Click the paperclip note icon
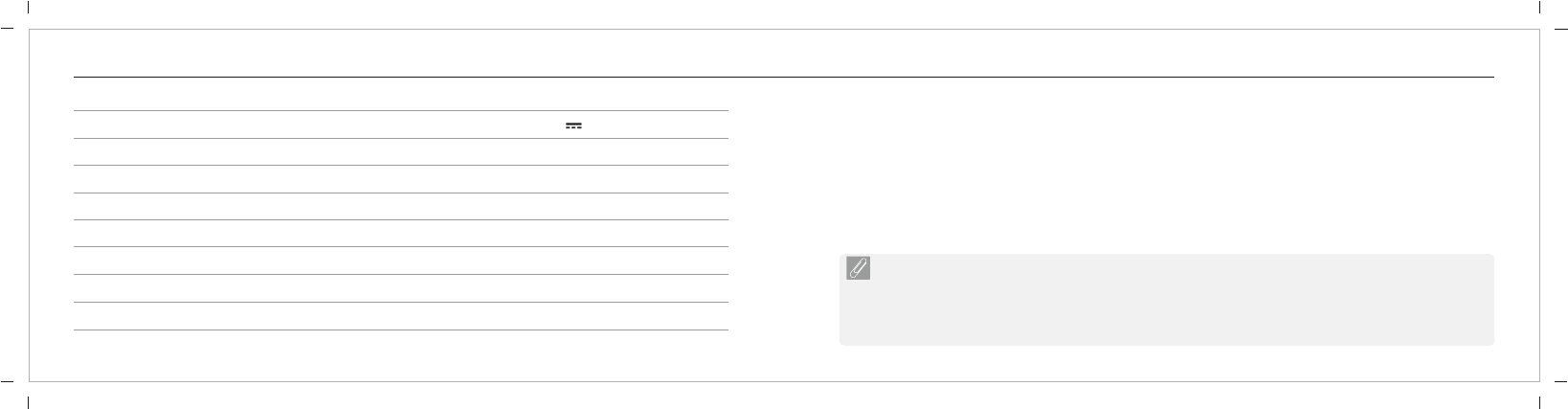This screenshot has height=409, width=1568. pos(859,269)
